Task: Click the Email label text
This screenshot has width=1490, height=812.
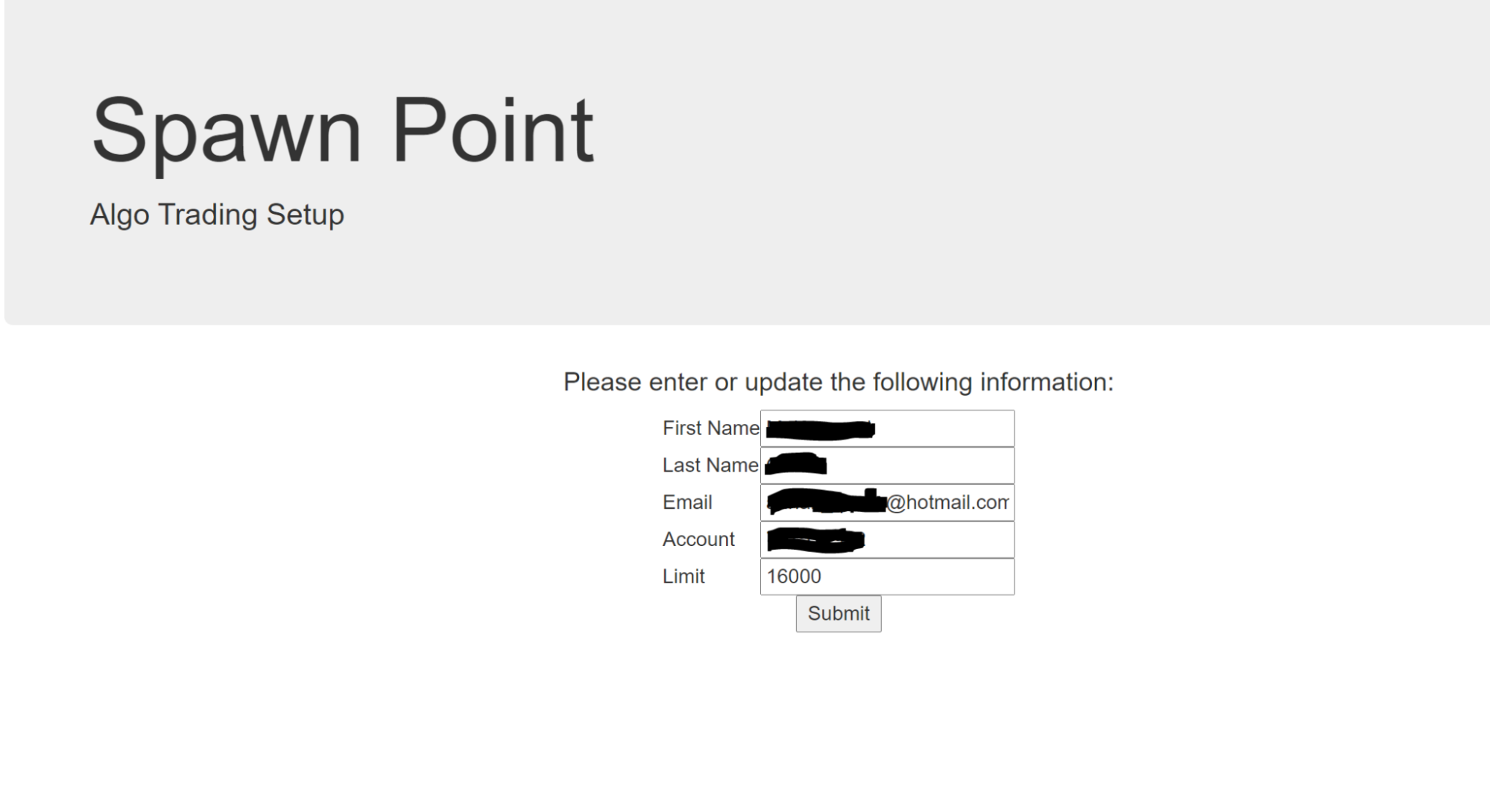Action: click(x=687, y=502)
